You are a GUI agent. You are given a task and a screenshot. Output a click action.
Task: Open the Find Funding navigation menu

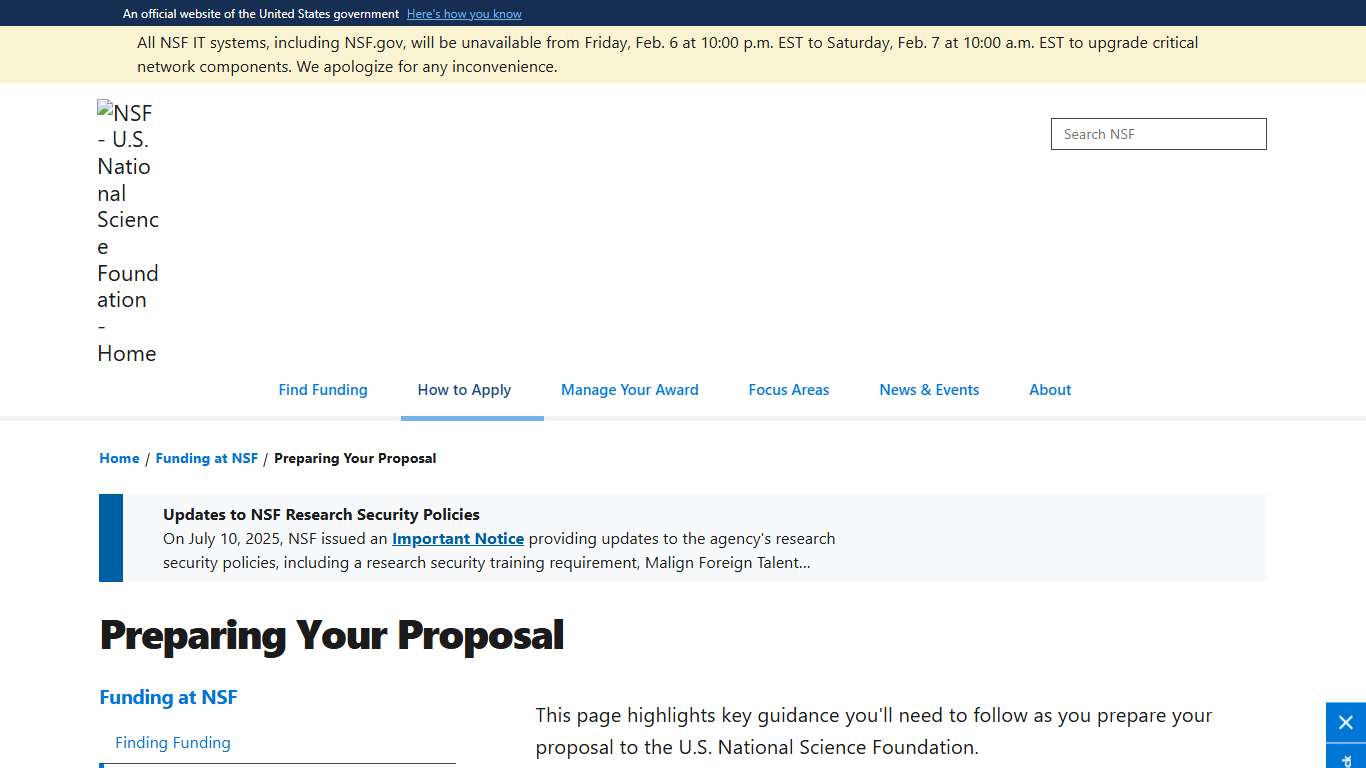[322, 390]
